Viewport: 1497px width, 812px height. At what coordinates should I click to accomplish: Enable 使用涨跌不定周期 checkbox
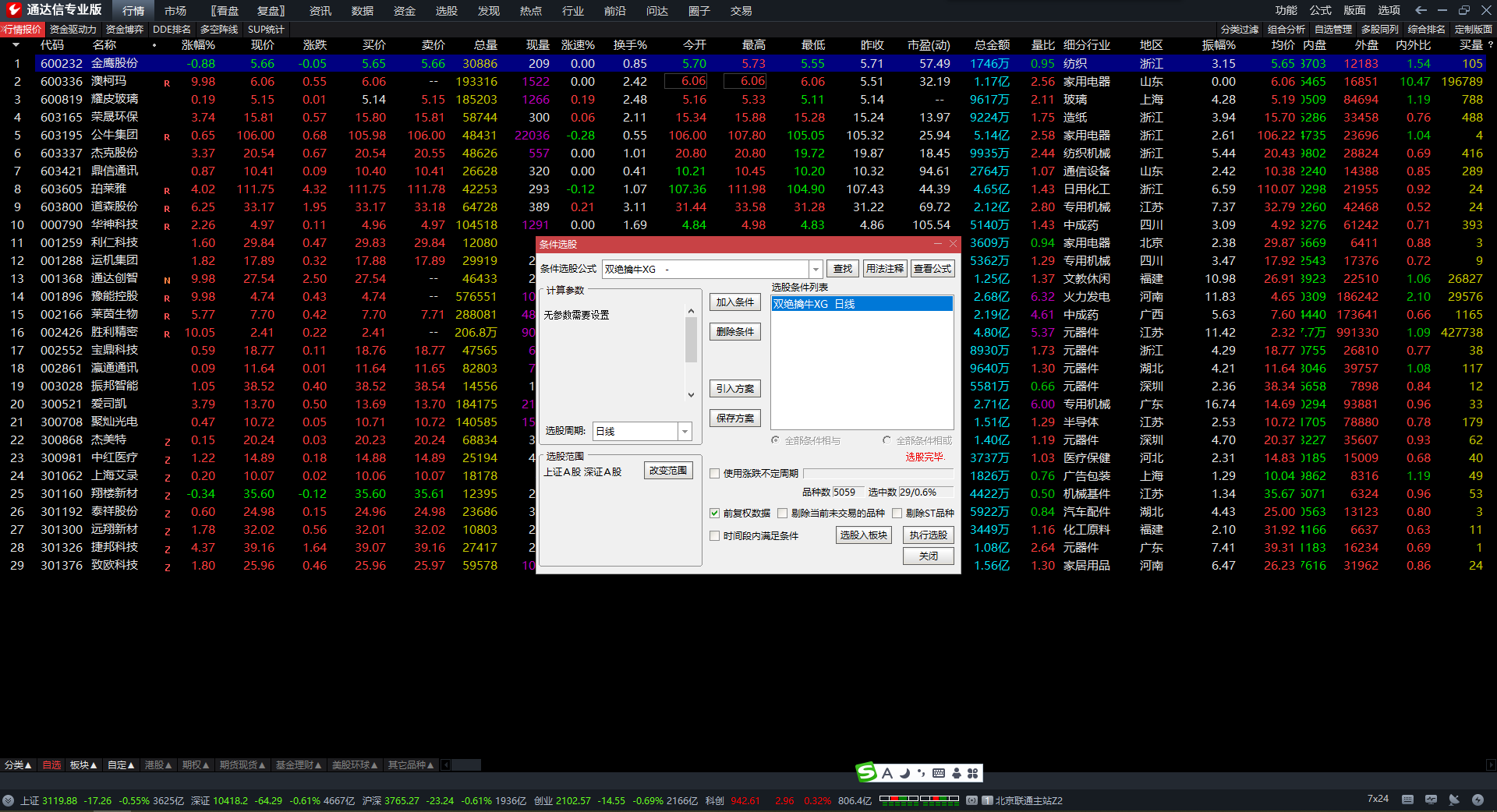(714, 473)
